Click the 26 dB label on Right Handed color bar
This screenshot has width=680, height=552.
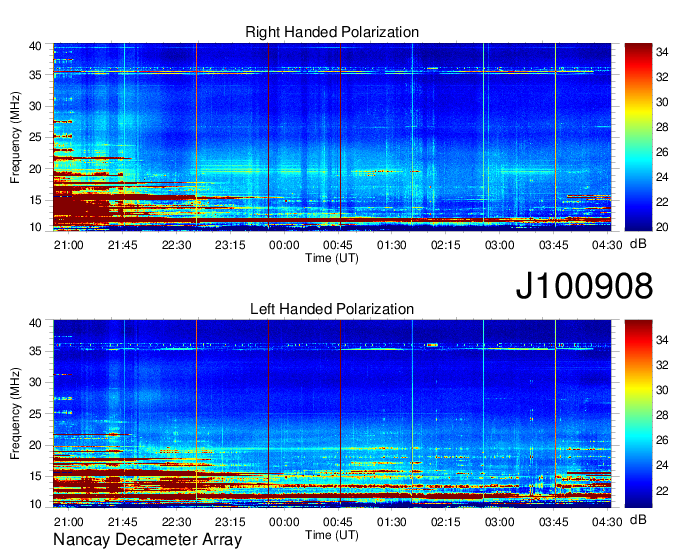(662, 152)
